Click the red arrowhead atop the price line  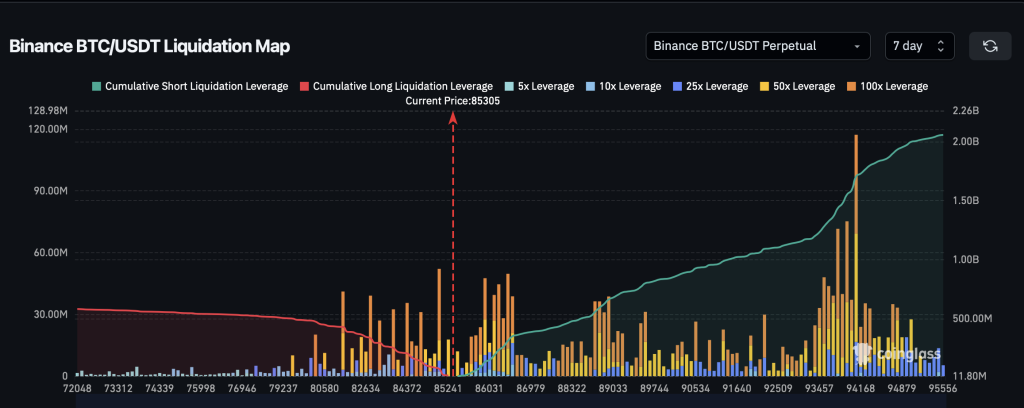(x=453, y=118)
